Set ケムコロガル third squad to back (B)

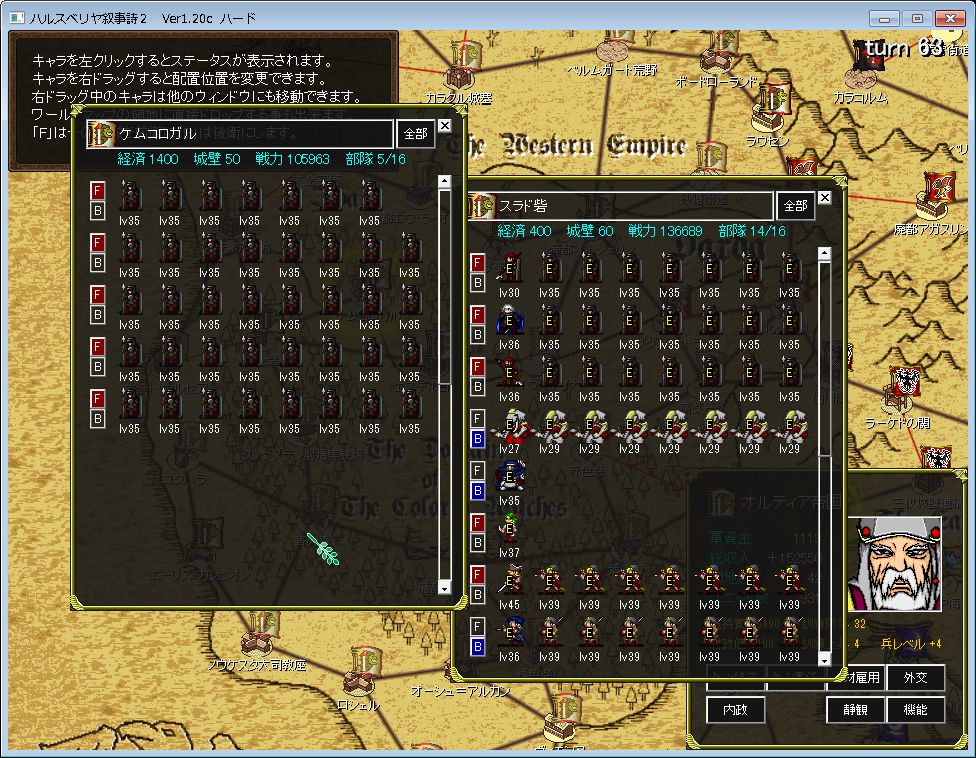tap(98, 315)
